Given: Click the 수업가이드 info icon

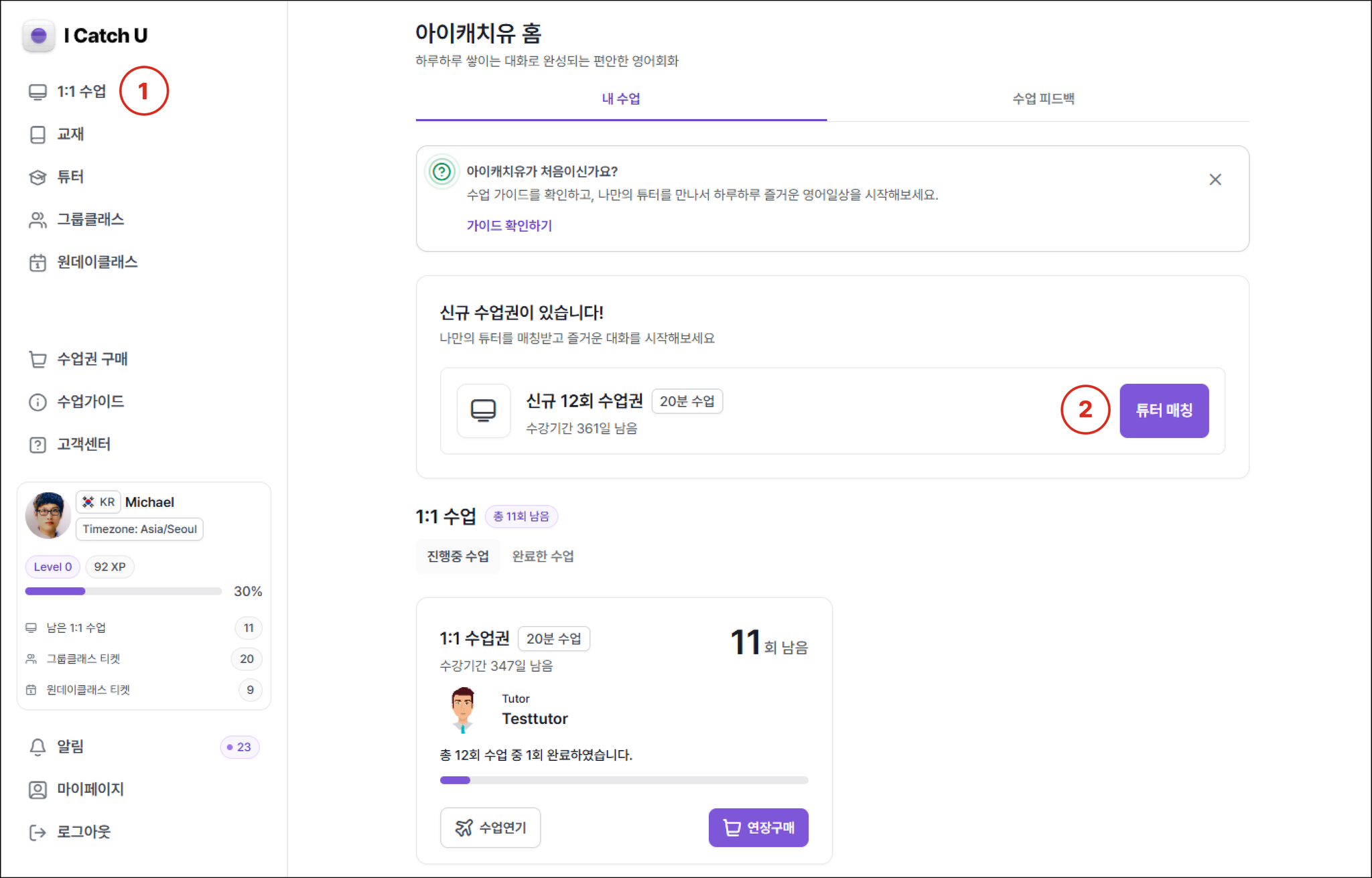Looking at the screenshot, I should click(38, 402).
